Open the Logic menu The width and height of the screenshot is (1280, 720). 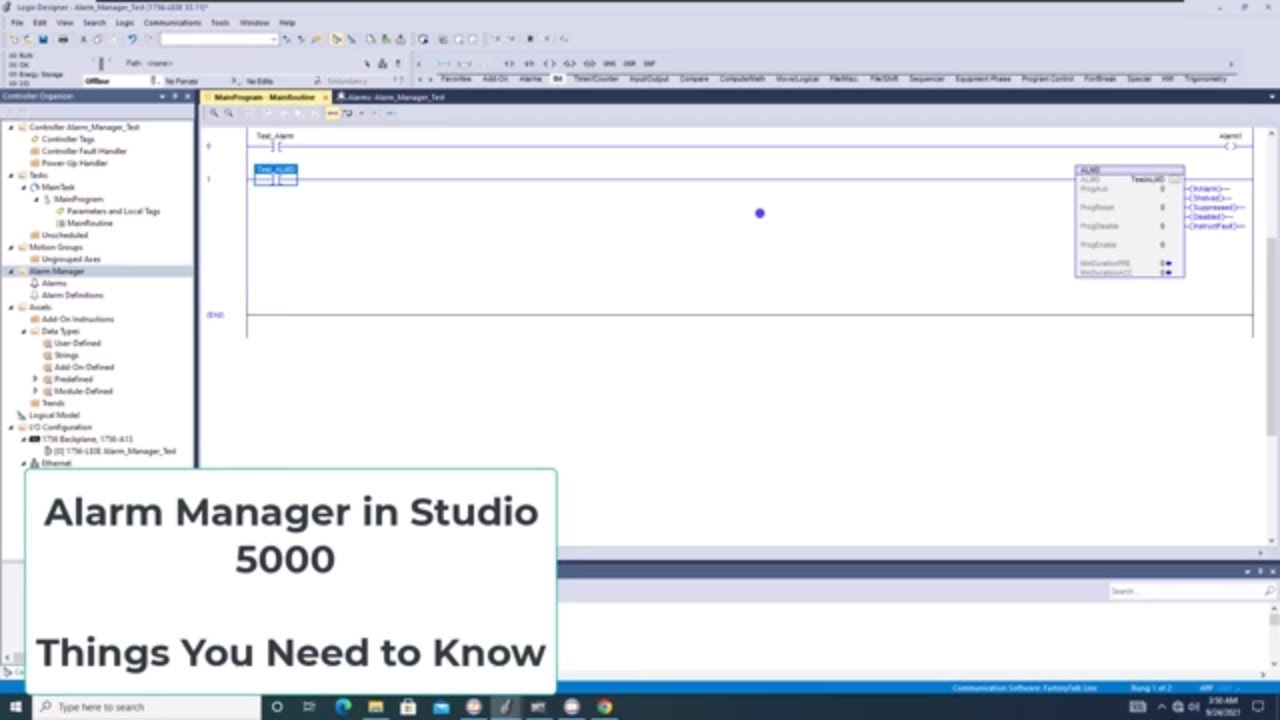(125, 22)
